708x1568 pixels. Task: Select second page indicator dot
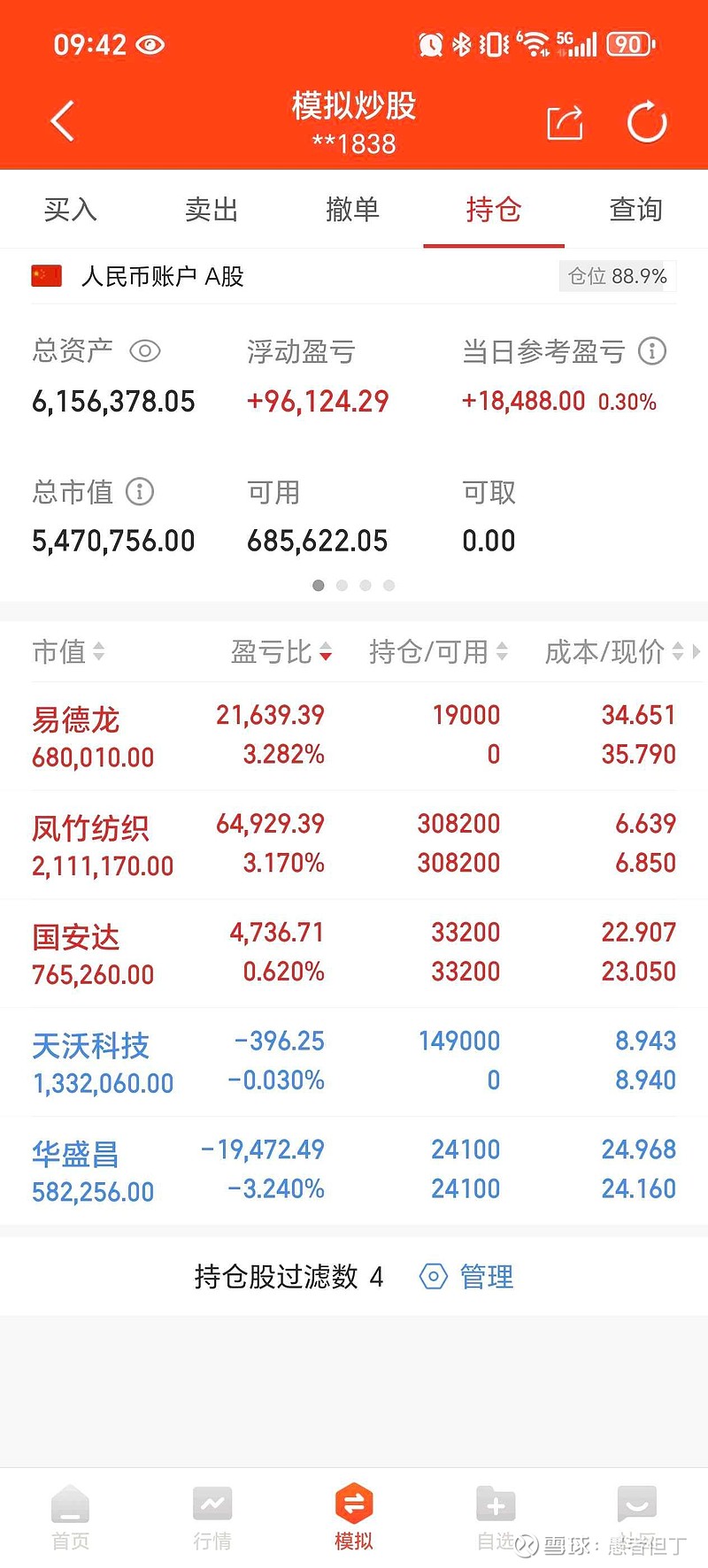tap(342, 586)
